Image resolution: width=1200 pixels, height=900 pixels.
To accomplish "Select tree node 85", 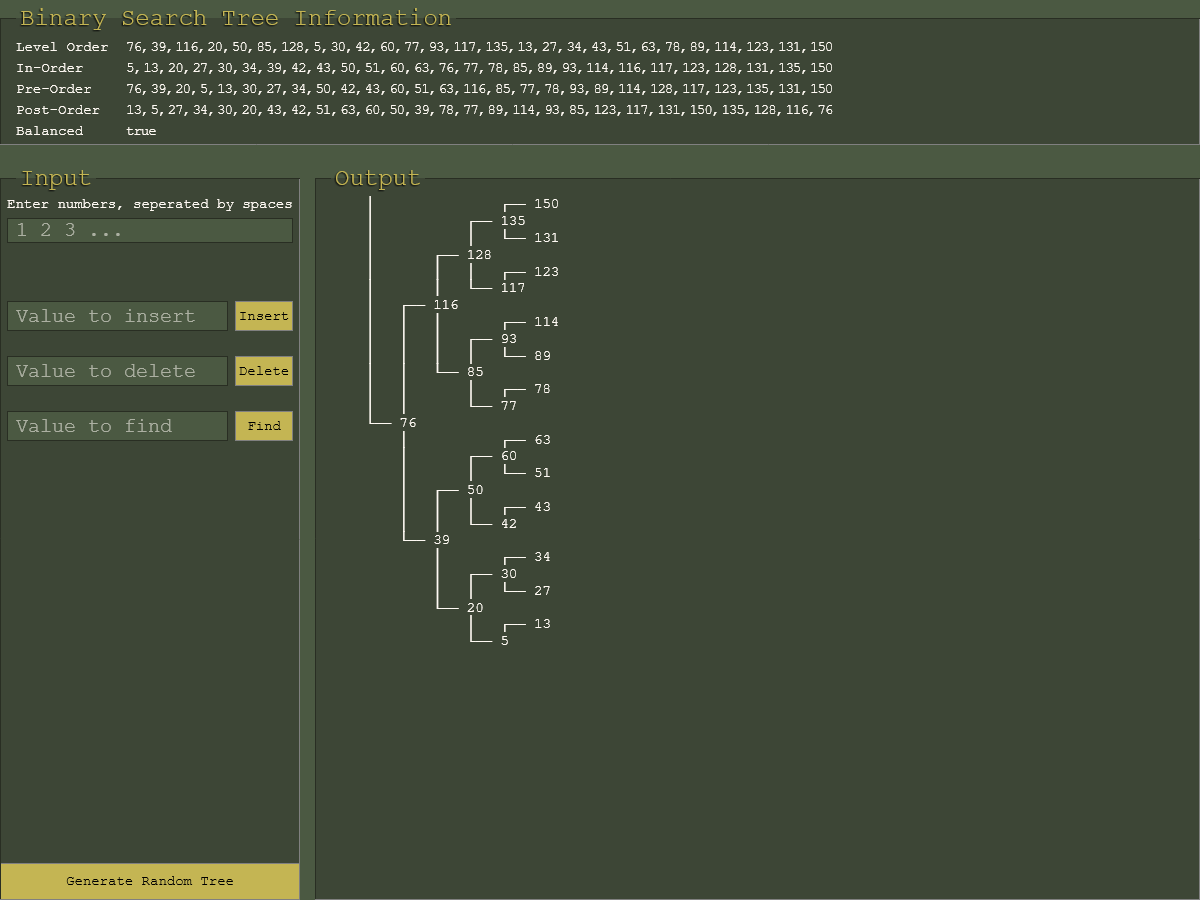I will coord(475,372).
